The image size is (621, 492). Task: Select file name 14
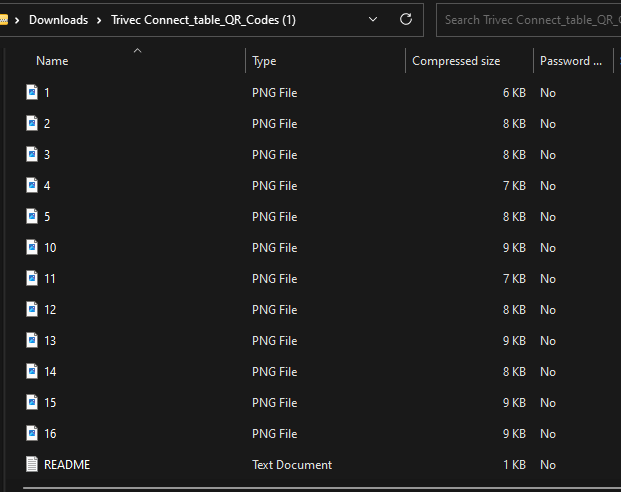(50, 372)
